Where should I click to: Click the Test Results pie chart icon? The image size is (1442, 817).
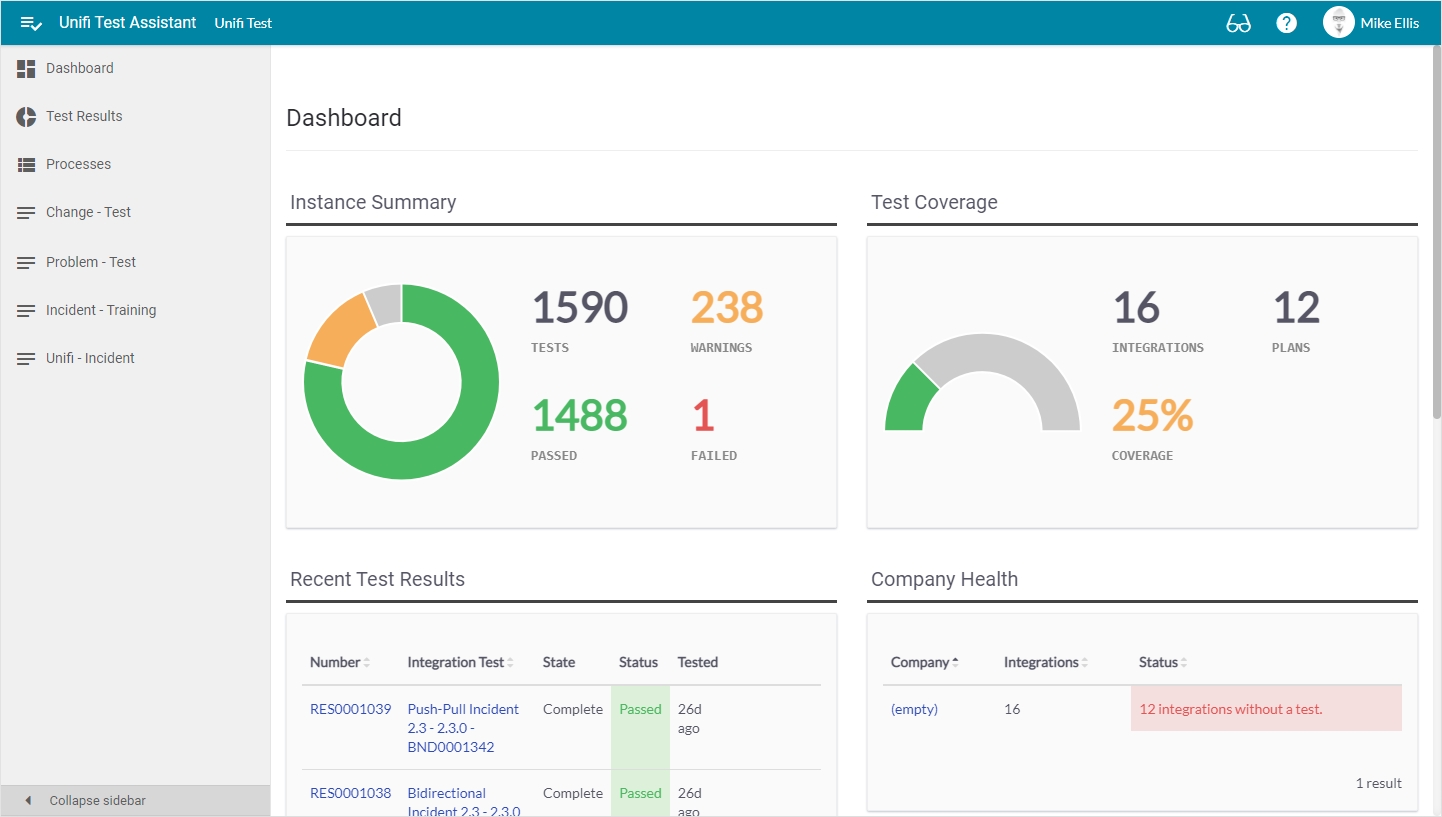pos(26,116)
